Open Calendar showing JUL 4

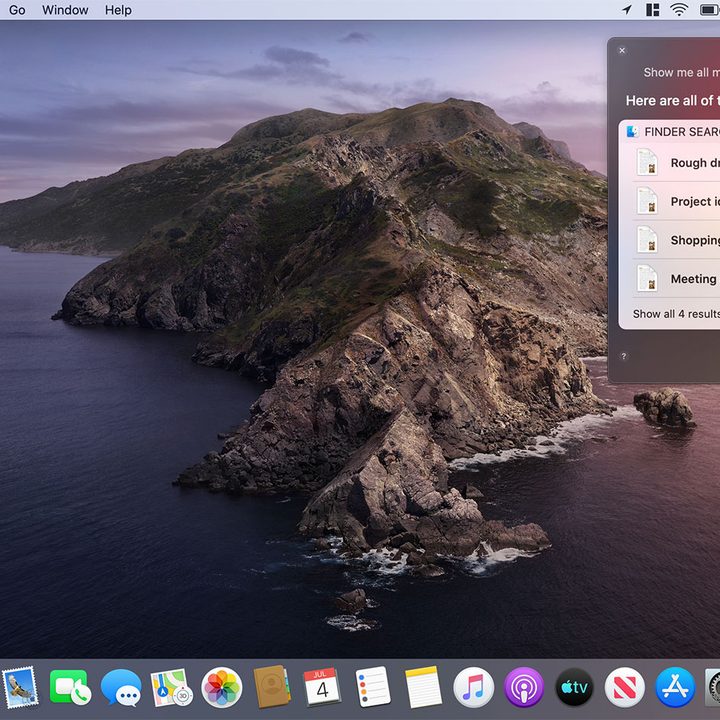pos(322,686)
